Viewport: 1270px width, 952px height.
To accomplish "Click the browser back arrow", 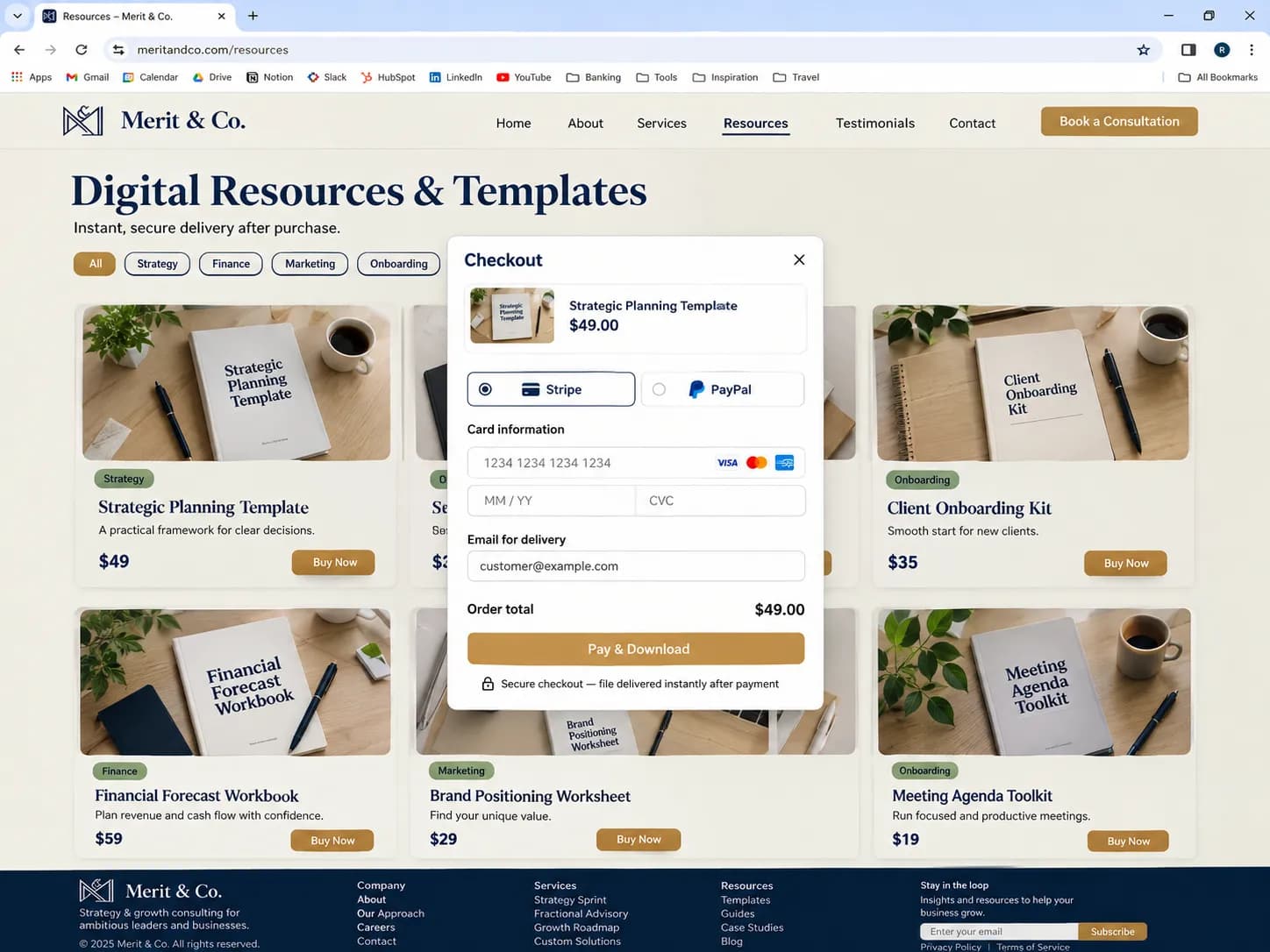I will (x=19, y=50).
